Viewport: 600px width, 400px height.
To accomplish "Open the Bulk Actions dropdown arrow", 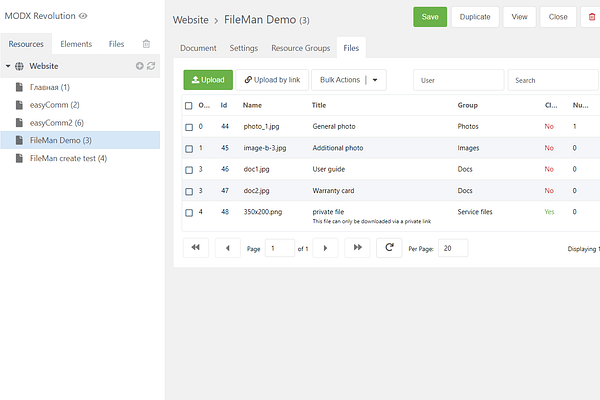I will (375, 80).
